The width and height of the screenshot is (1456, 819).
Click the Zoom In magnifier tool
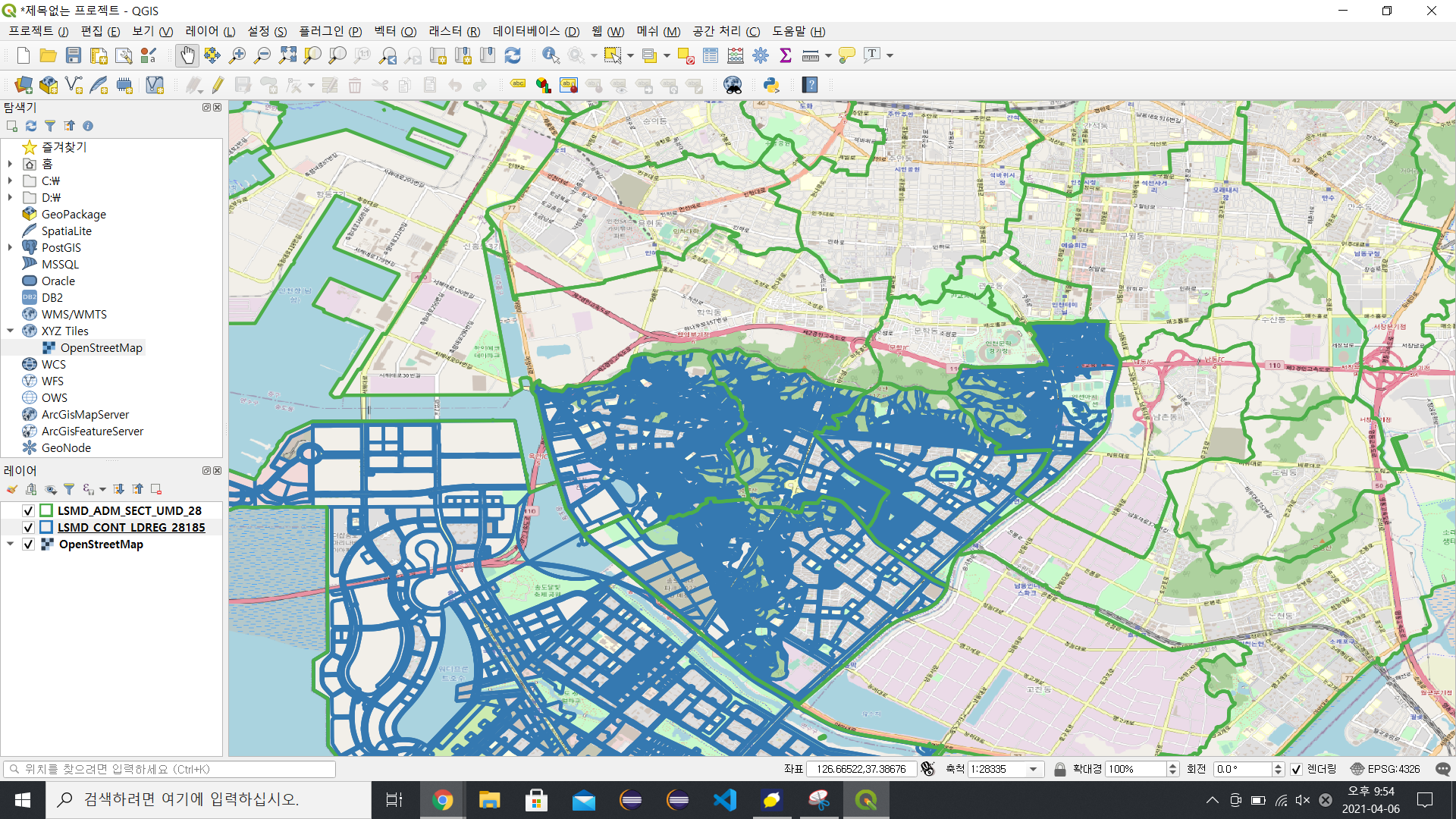tap(237, 55)
